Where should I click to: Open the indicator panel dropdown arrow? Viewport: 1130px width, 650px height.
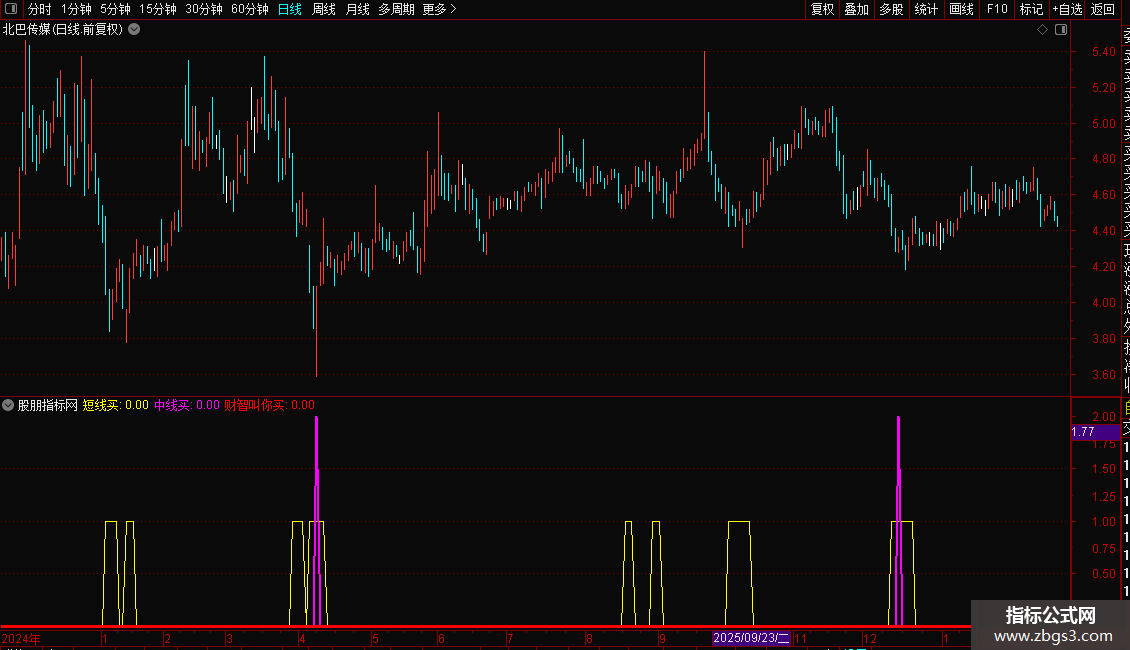point(8,405)
